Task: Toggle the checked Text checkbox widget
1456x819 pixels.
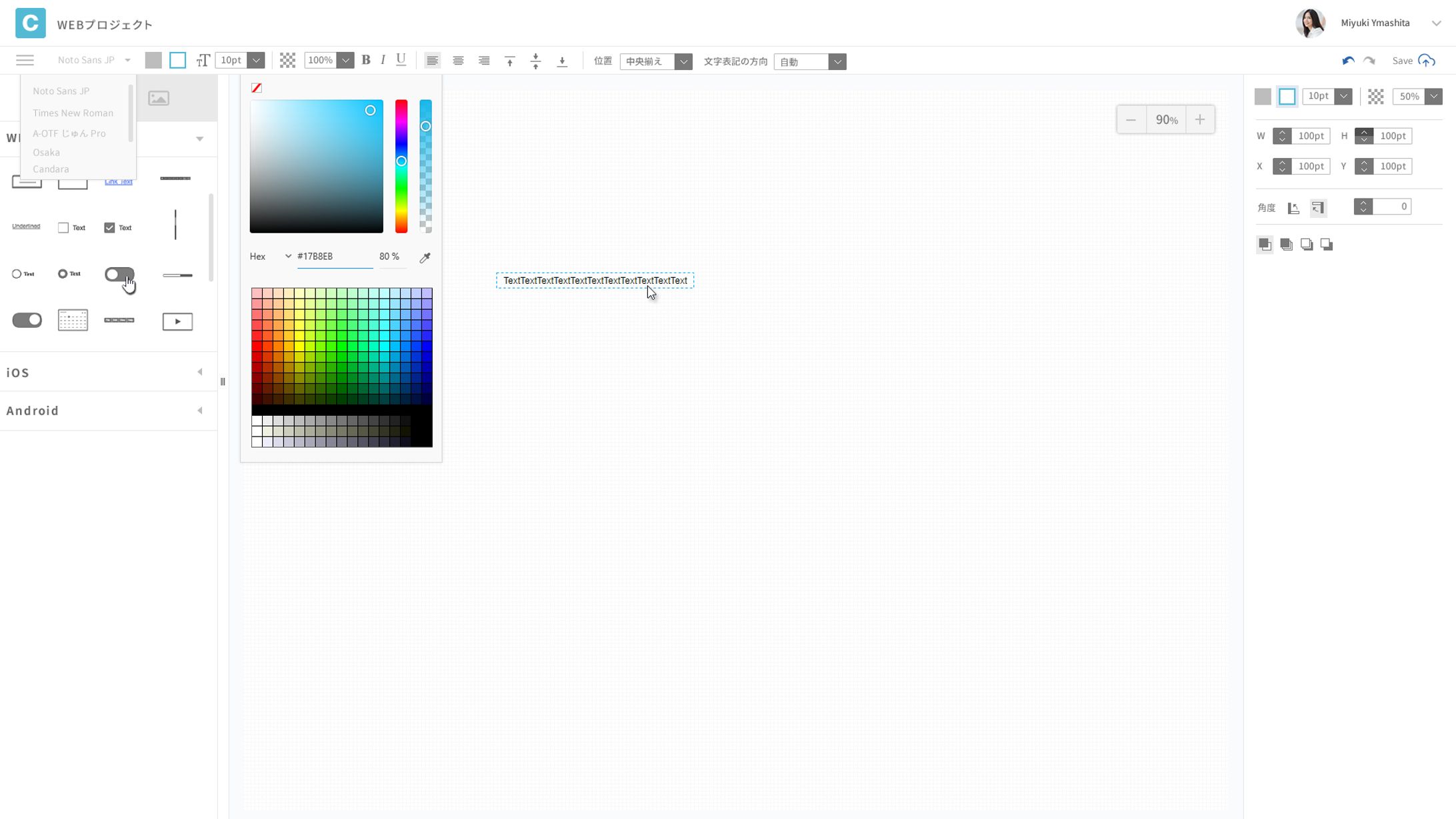Action: [x=109, y=228]
